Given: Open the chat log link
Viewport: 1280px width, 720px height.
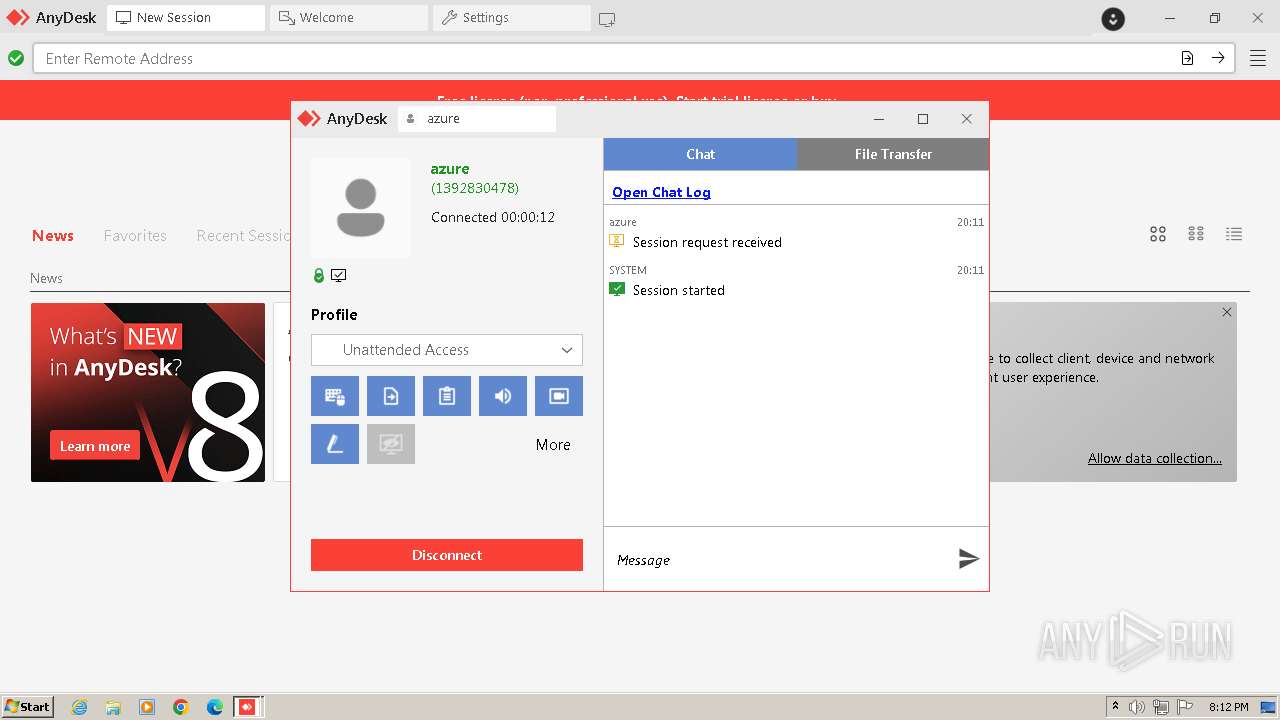Looking at the screenshot, I should click(x=661, y=192).
